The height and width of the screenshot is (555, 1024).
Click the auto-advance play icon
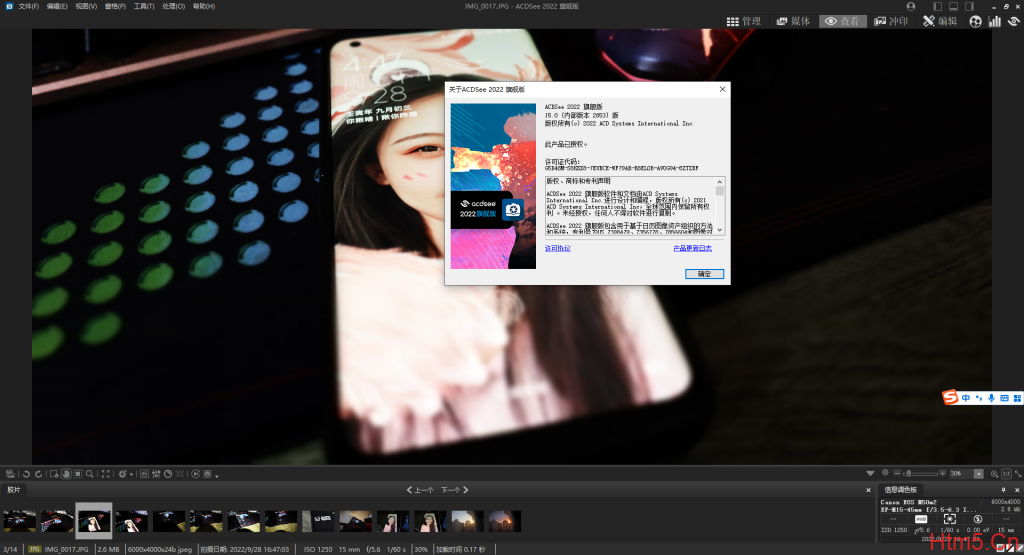tap(195, 474)
